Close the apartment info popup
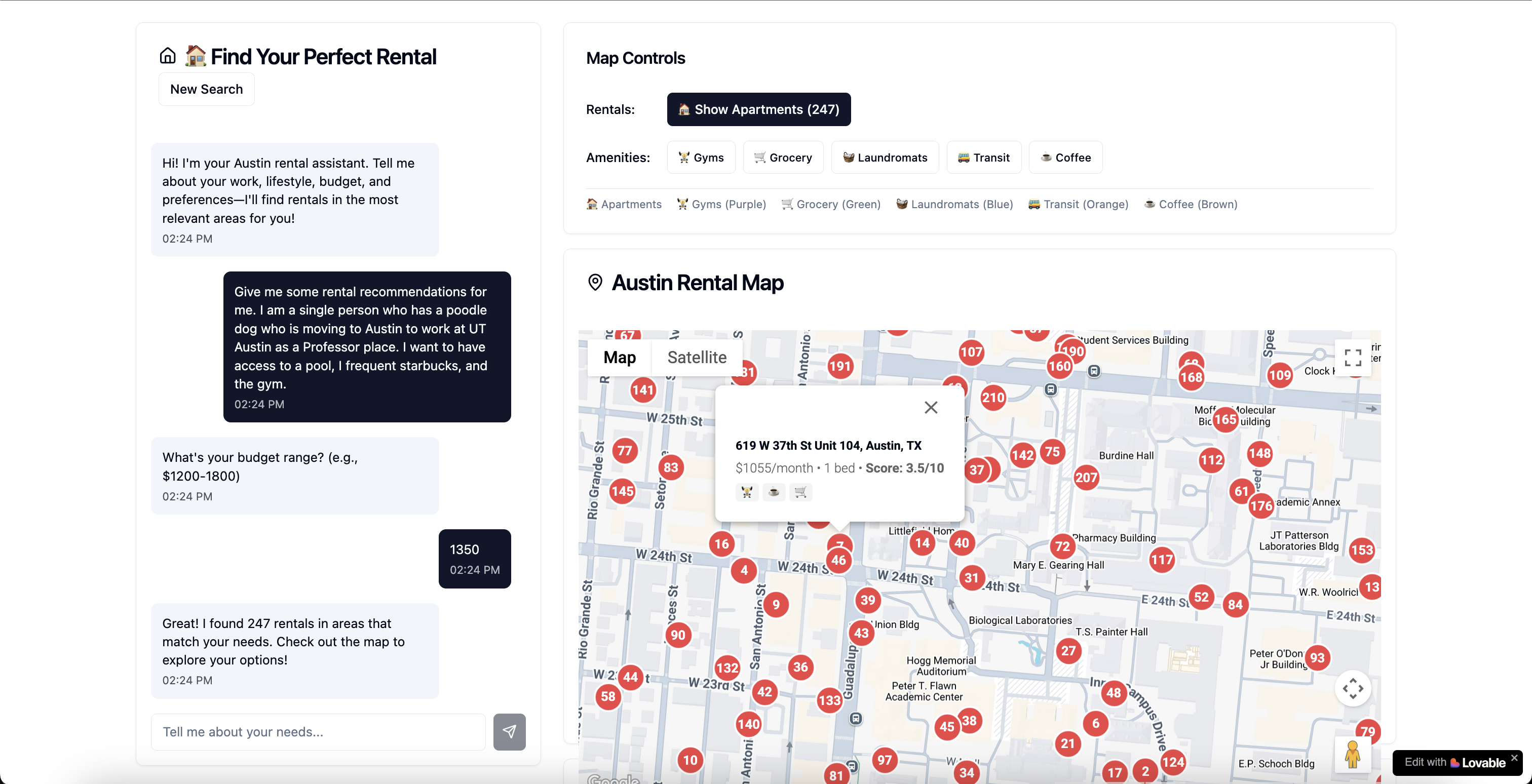 [x=931, y=407]
